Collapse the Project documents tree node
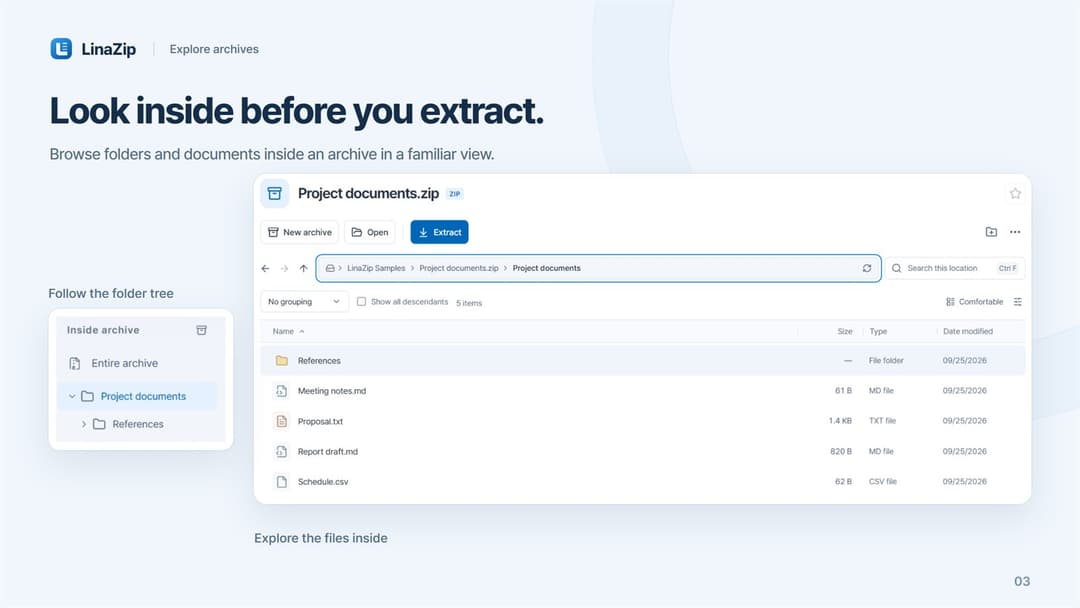Screen dimensions: 1080x608 pyautogui.click(x=72, y=397)
